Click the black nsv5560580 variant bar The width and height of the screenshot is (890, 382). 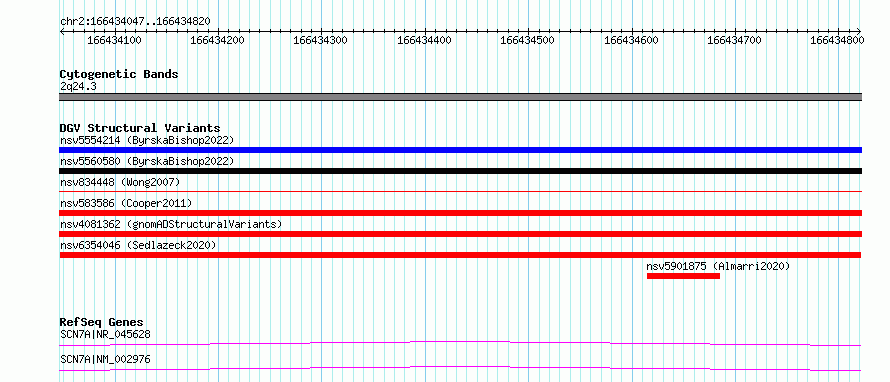click(x=460, y=171)
